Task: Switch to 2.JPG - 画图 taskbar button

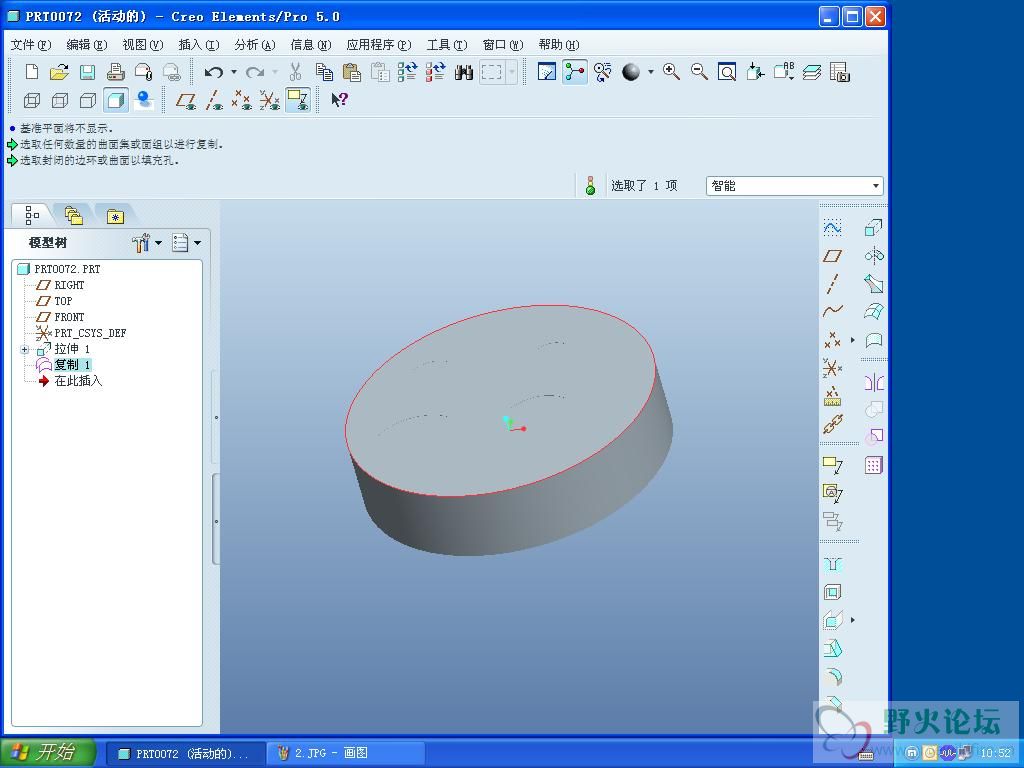Action: (x=345, y=754)
